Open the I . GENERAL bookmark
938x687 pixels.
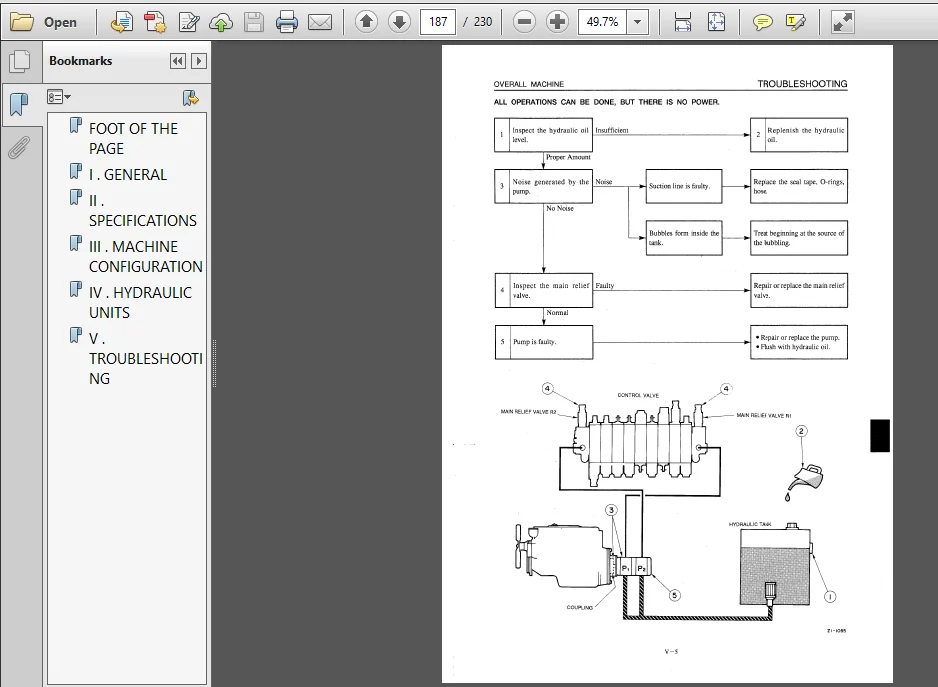pos(128,174)
